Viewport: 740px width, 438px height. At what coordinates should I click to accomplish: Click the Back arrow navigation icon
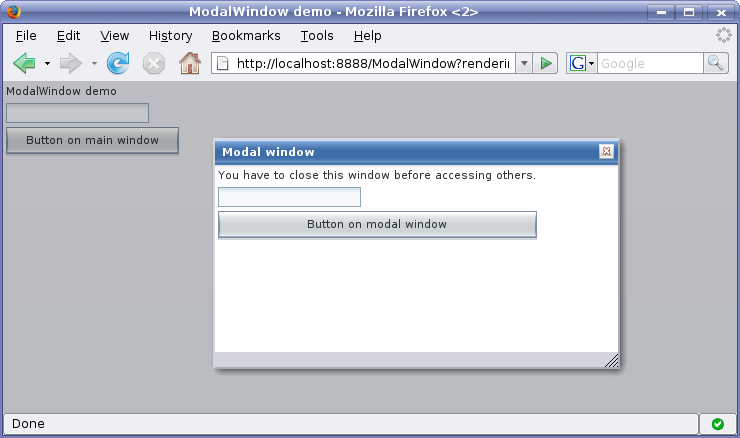[24, 64]
